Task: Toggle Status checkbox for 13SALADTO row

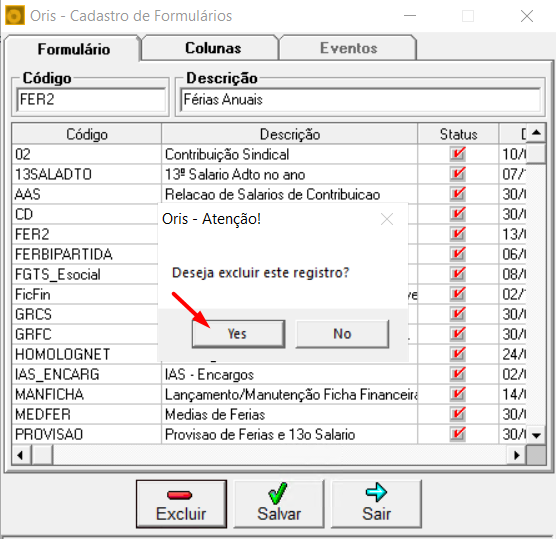Action: [x=457, y=174]
